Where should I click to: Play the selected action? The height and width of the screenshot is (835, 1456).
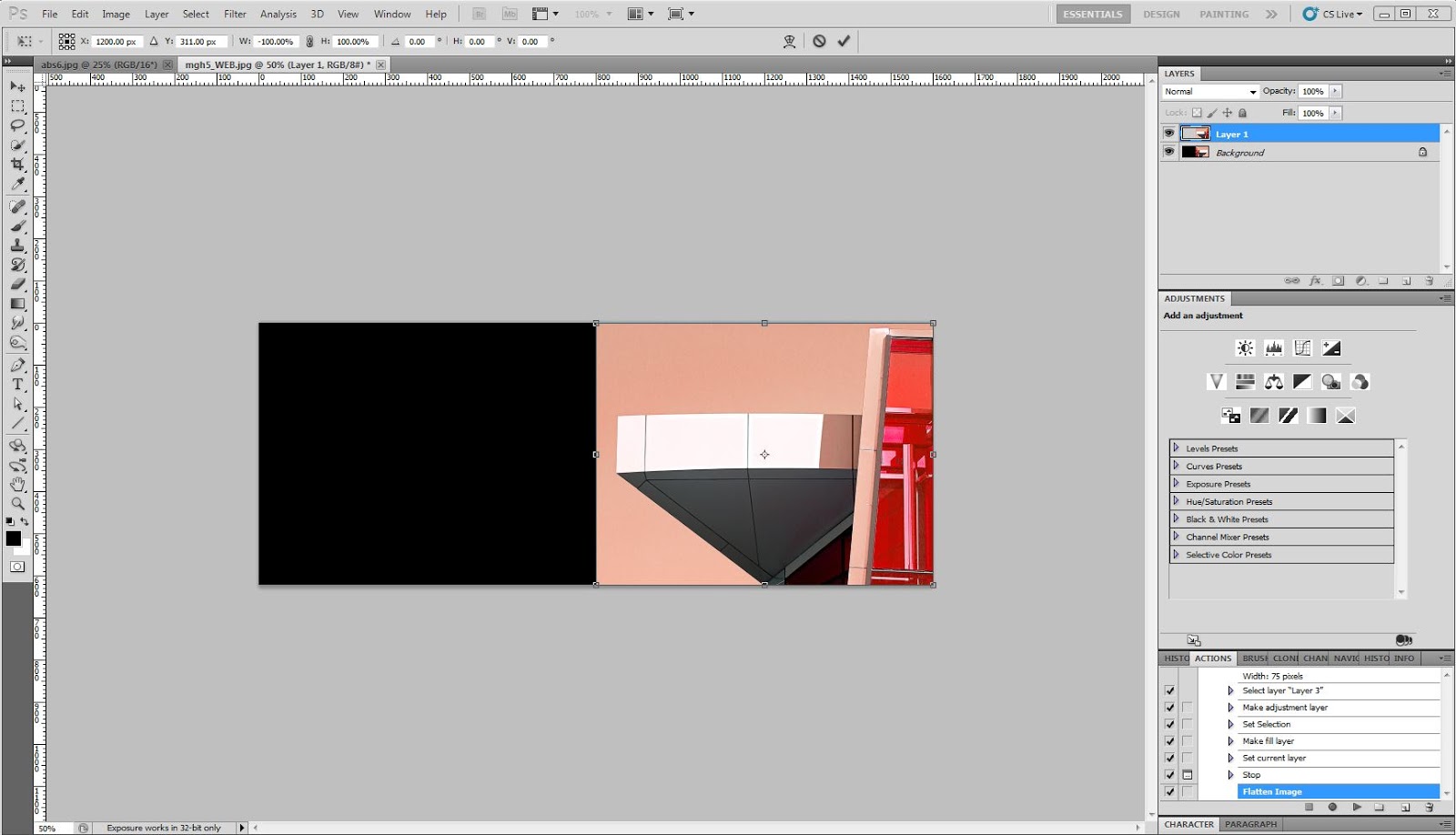click(x=1357, y=807)
